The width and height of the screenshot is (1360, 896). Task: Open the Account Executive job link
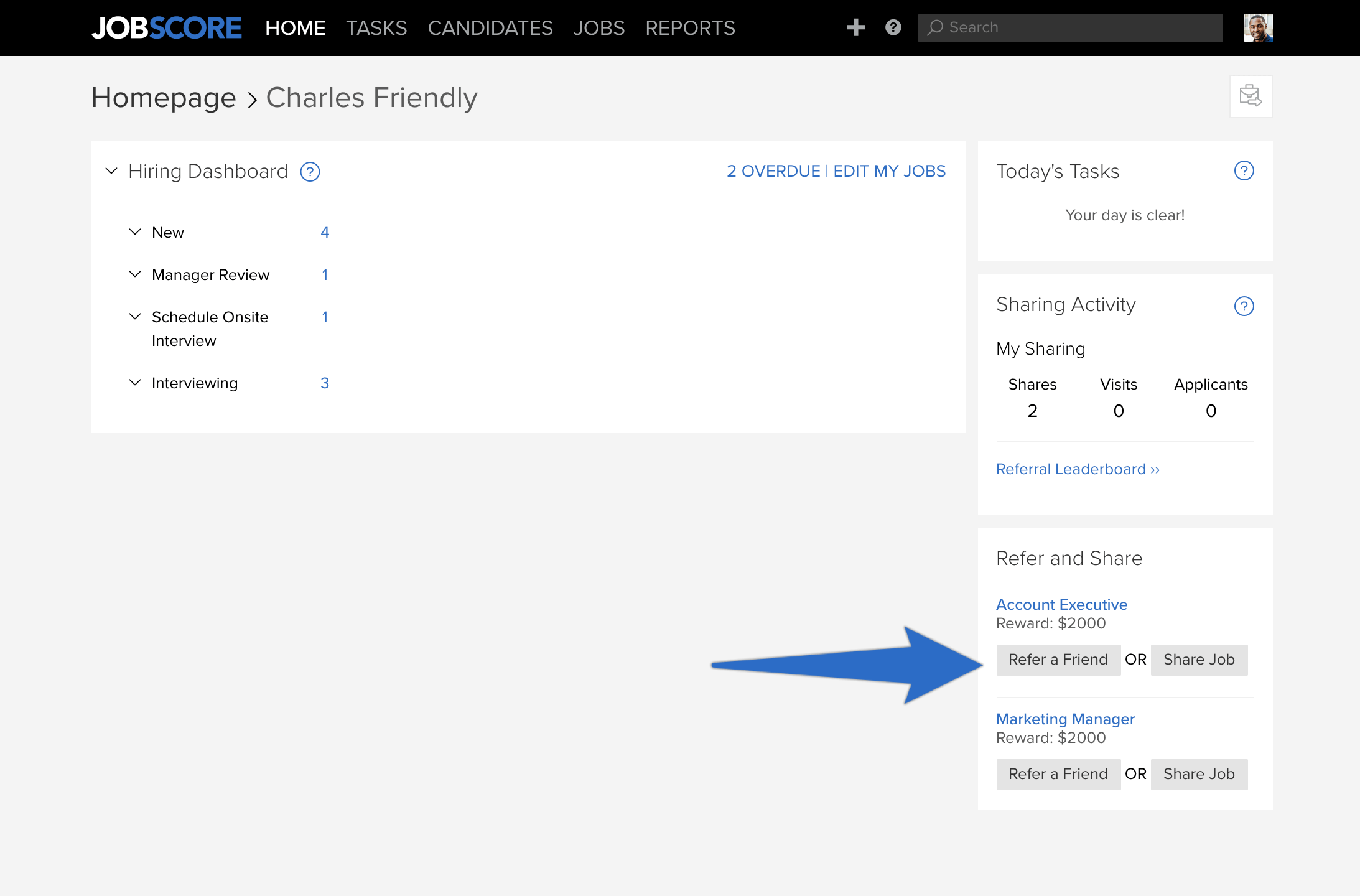point(1062,605)
